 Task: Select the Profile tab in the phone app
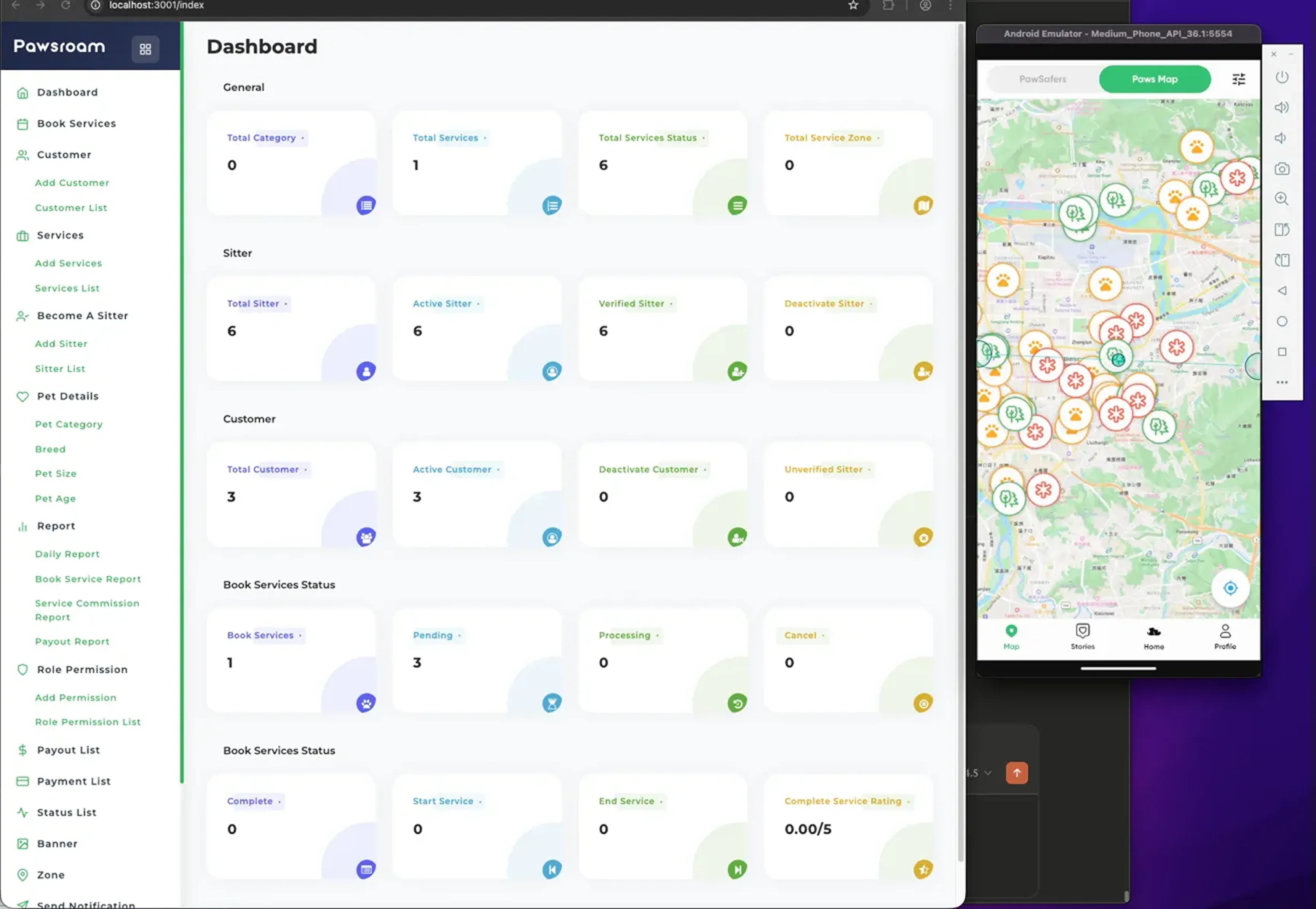click(1225, 636)
